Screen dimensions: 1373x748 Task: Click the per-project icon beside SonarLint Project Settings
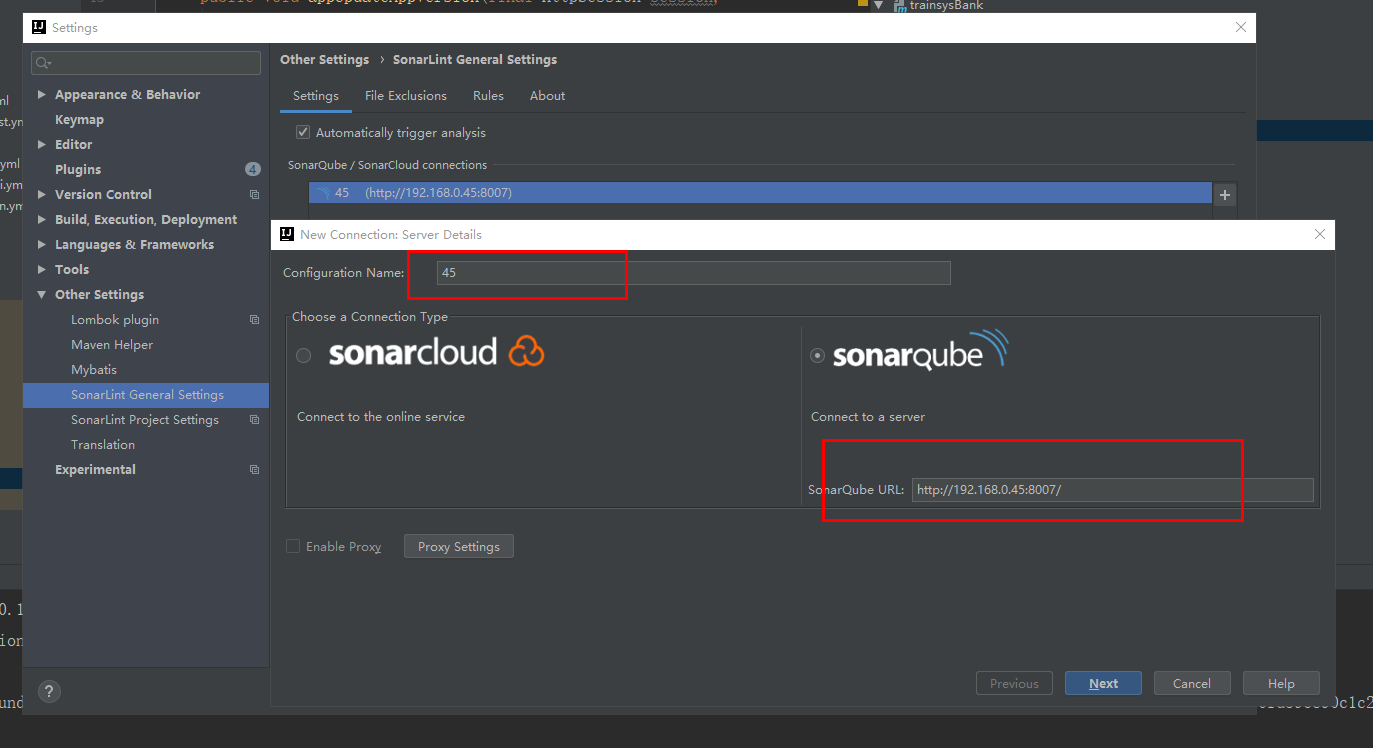tap(254, 420)
